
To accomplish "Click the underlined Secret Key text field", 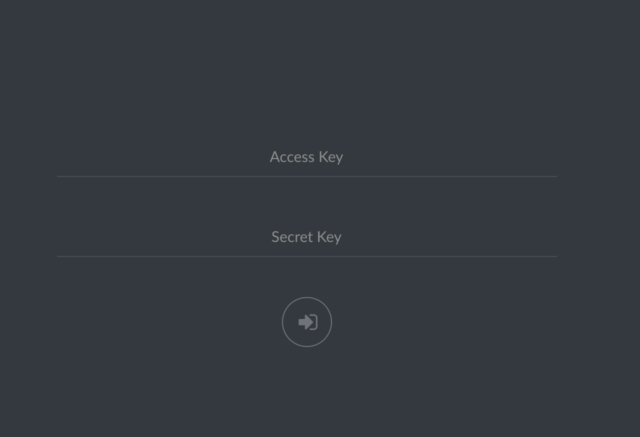I will 307,237.
